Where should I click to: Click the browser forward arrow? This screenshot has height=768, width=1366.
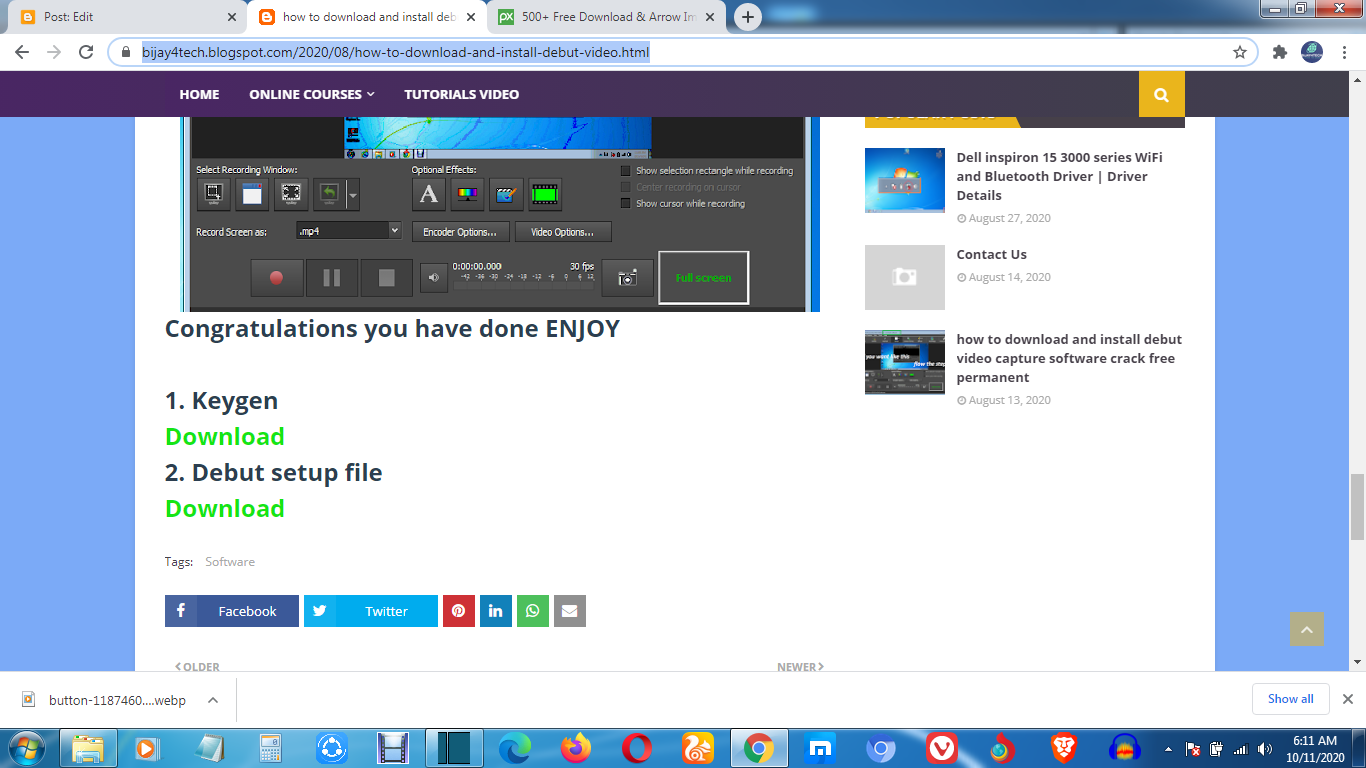tap(54, 52)
